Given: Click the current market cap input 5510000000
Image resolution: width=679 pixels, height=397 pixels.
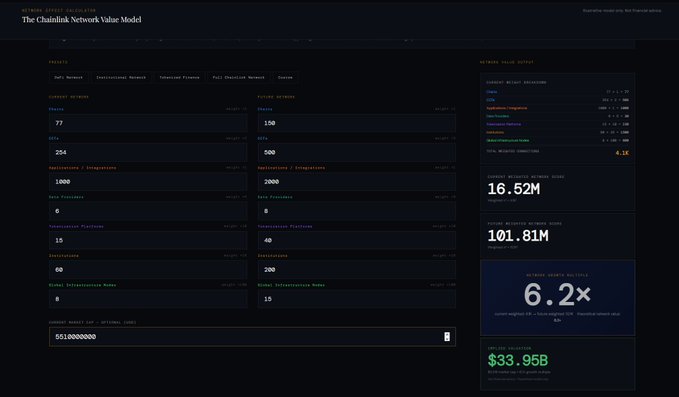Looking at the screenshot, I should point(252,337).
